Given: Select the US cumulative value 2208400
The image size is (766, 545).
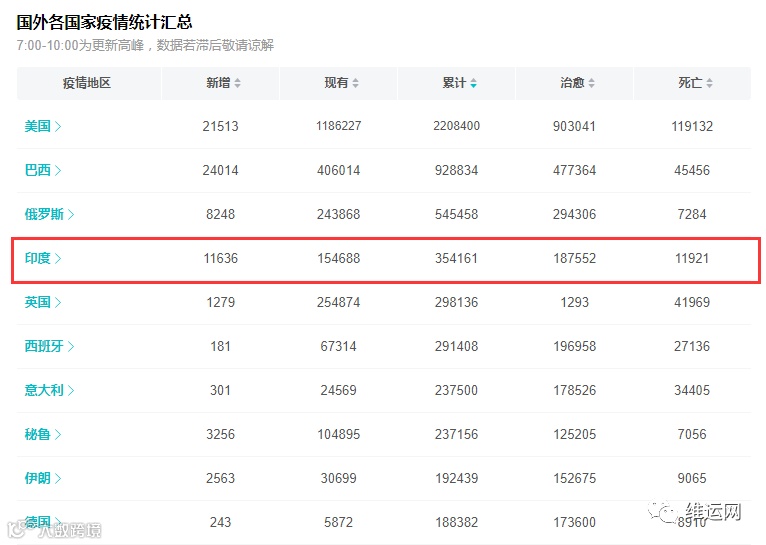Looking at the screenshot, I should [x=456, y=126].
